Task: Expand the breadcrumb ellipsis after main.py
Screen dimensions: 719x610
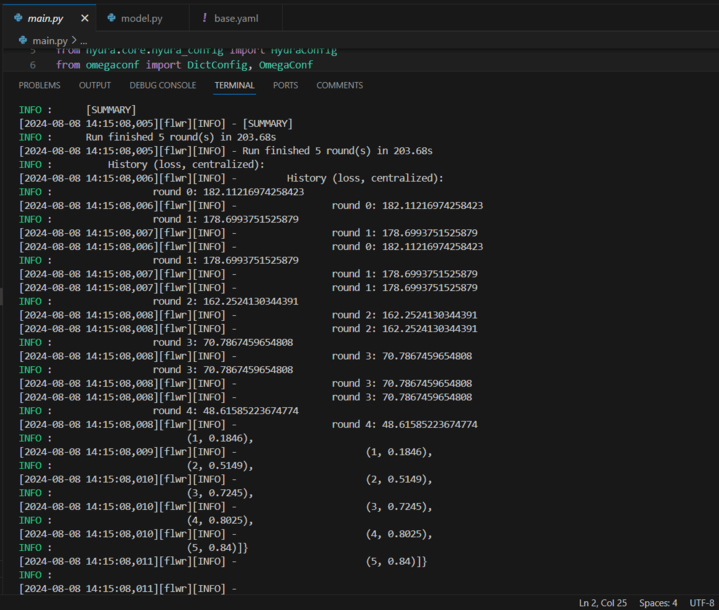Action: point(83,41)
